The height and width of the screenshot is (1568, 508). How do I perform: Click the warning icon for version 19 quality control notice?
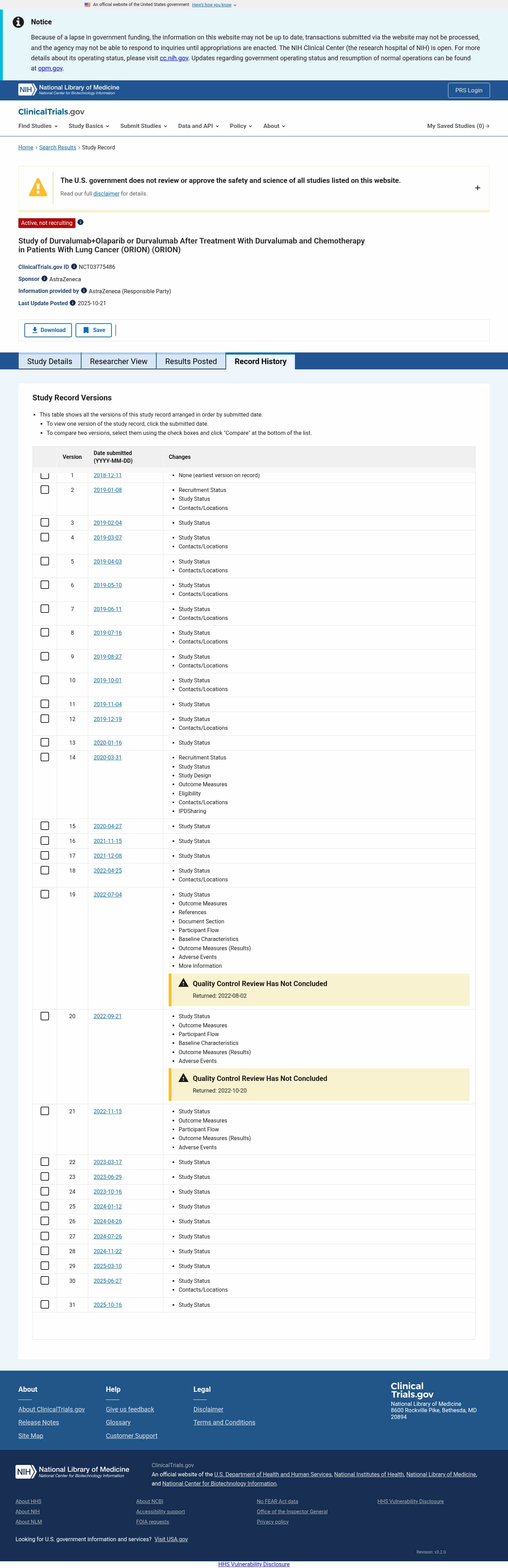point(183,983)
